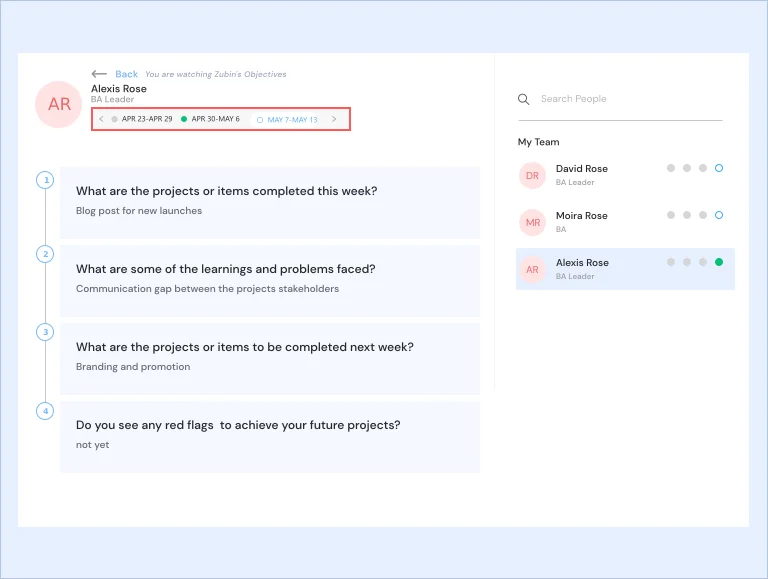Click the Back link
This screenshot has width=768, height=579.
(x=126, y=74)
